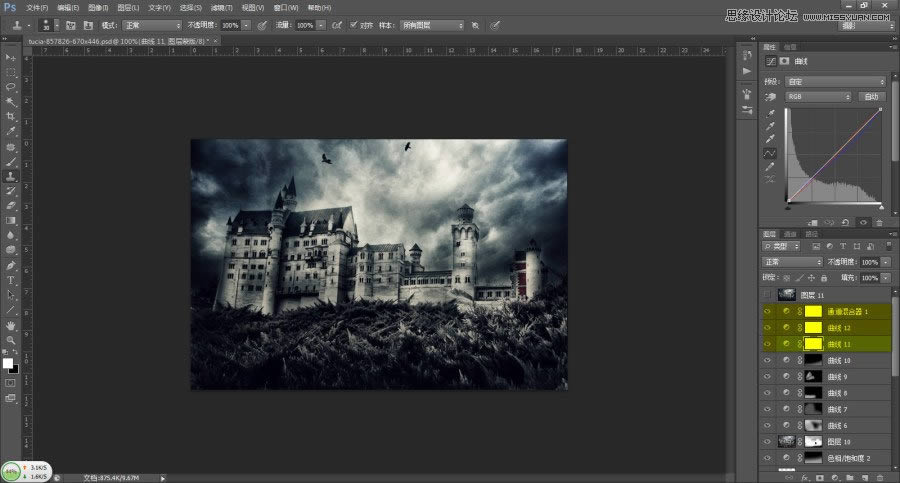This screenshot has height=483, width=900.
Task: Select the Lasso tool
Action: (x=10, y=87)
